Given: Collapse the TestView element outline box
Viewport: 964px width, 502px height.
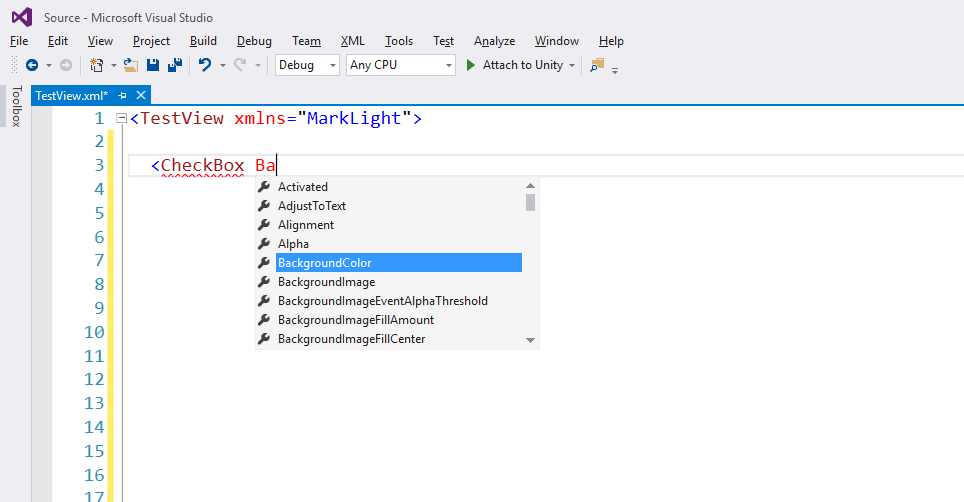Looking at the screenshot, I should click(122, 118).
